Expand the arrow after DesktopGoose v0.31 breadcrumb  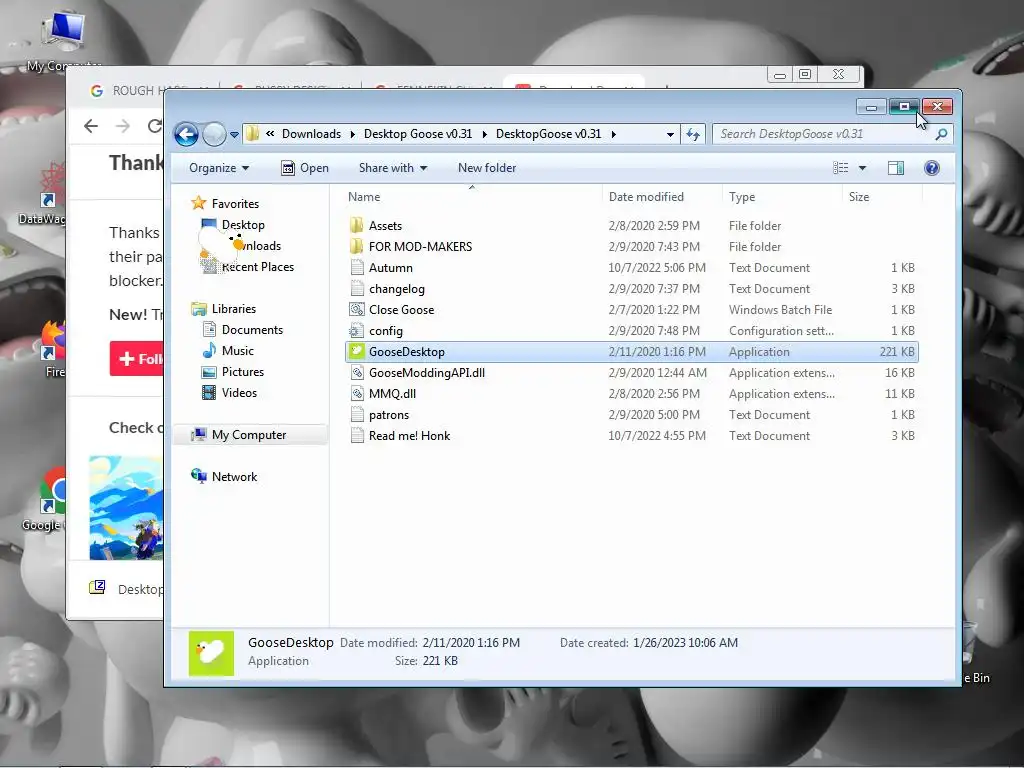613,135
